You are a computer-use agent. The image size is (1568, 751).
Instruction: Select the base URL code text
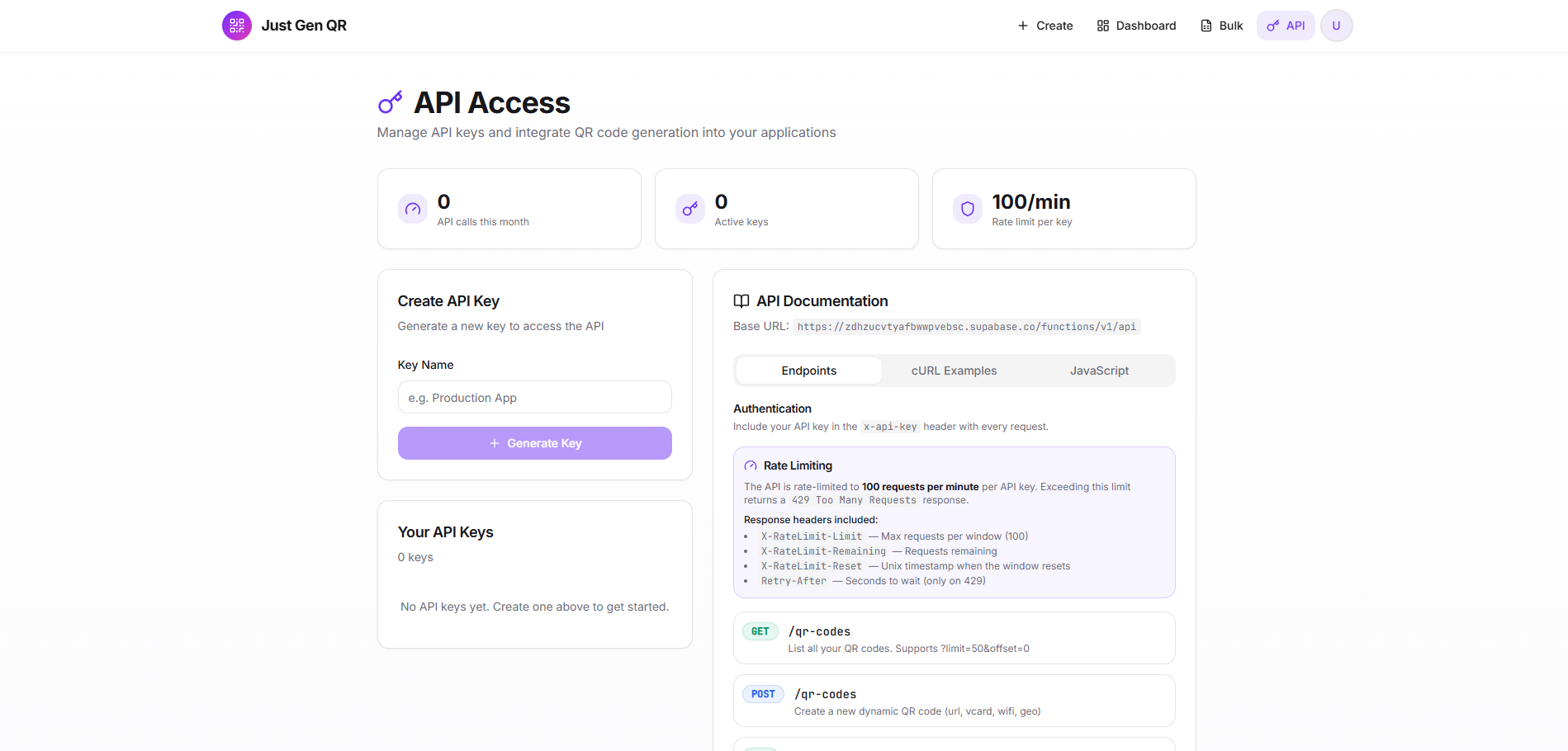pos(966,327)
